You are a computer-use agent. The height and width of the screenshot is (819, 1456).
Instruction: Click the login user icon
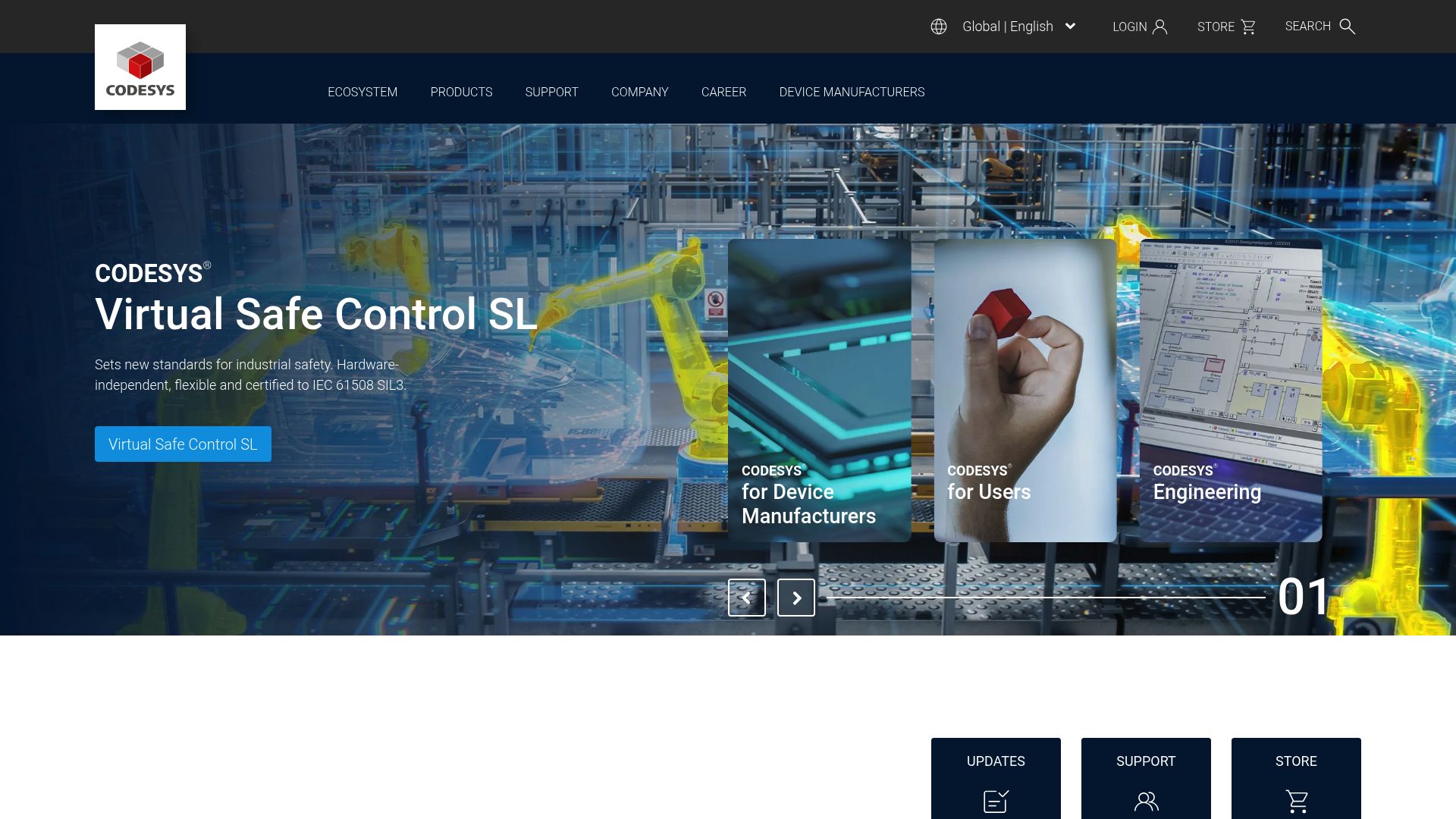pos(1159,27)
